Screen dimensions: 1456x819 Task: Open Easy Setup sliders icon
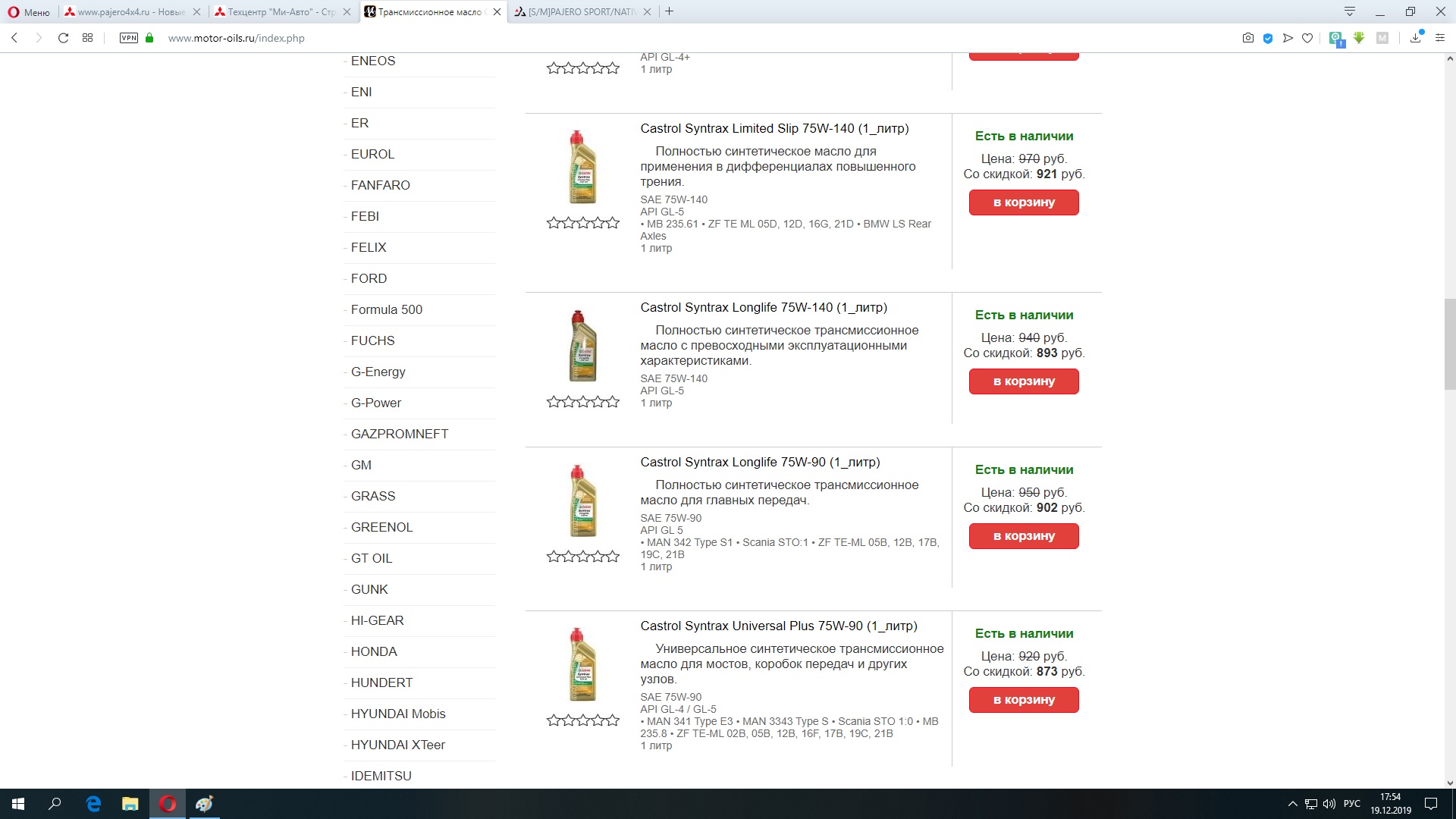click(x=1440, y=38)
